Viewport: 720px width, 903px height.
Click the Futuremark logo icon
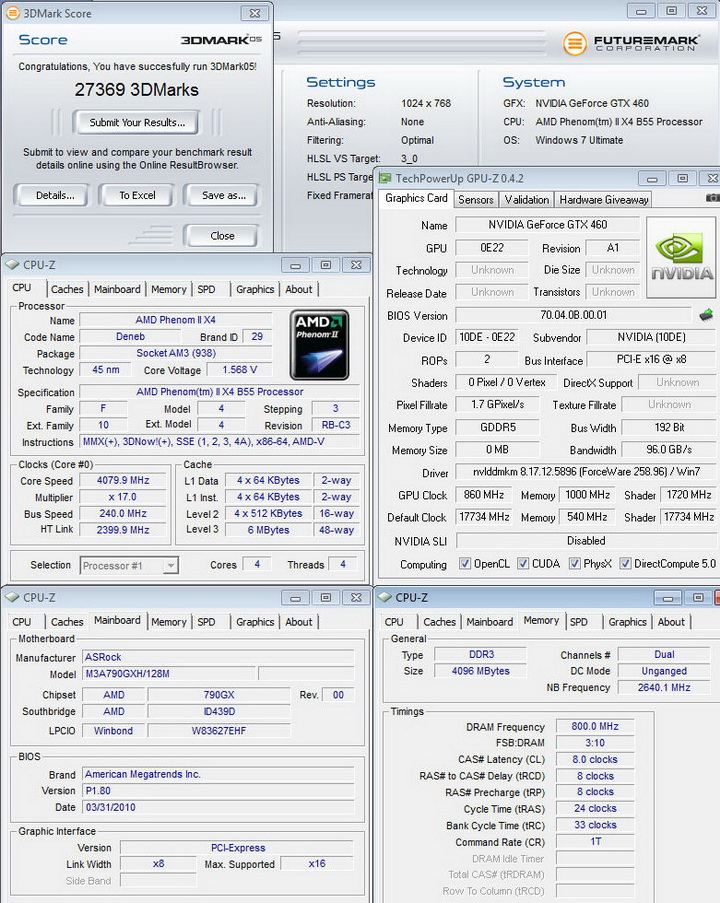pos(574,44)
